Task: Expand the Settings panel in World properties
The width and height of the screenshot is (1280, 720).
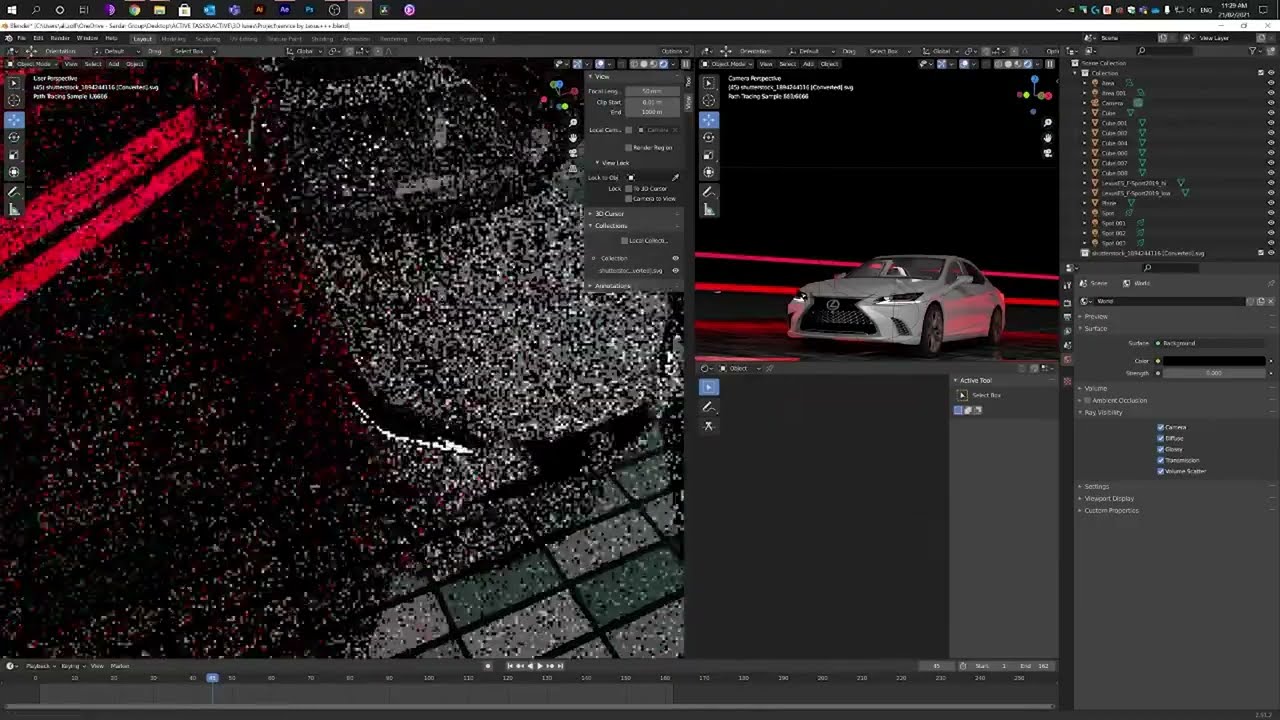Action: [1095, 486]
